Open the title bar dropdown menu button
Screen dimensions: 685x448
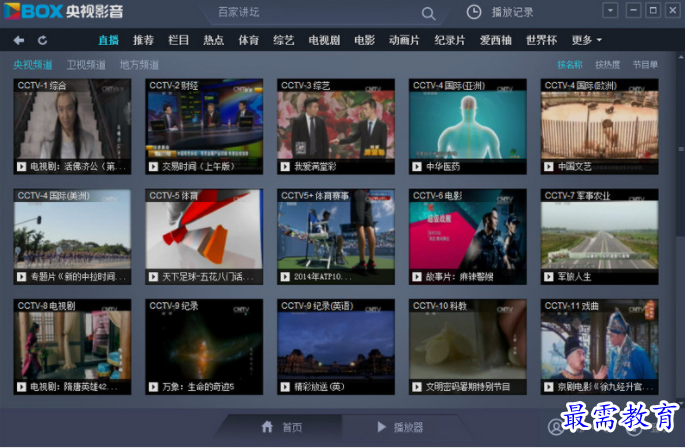(610, 10)
